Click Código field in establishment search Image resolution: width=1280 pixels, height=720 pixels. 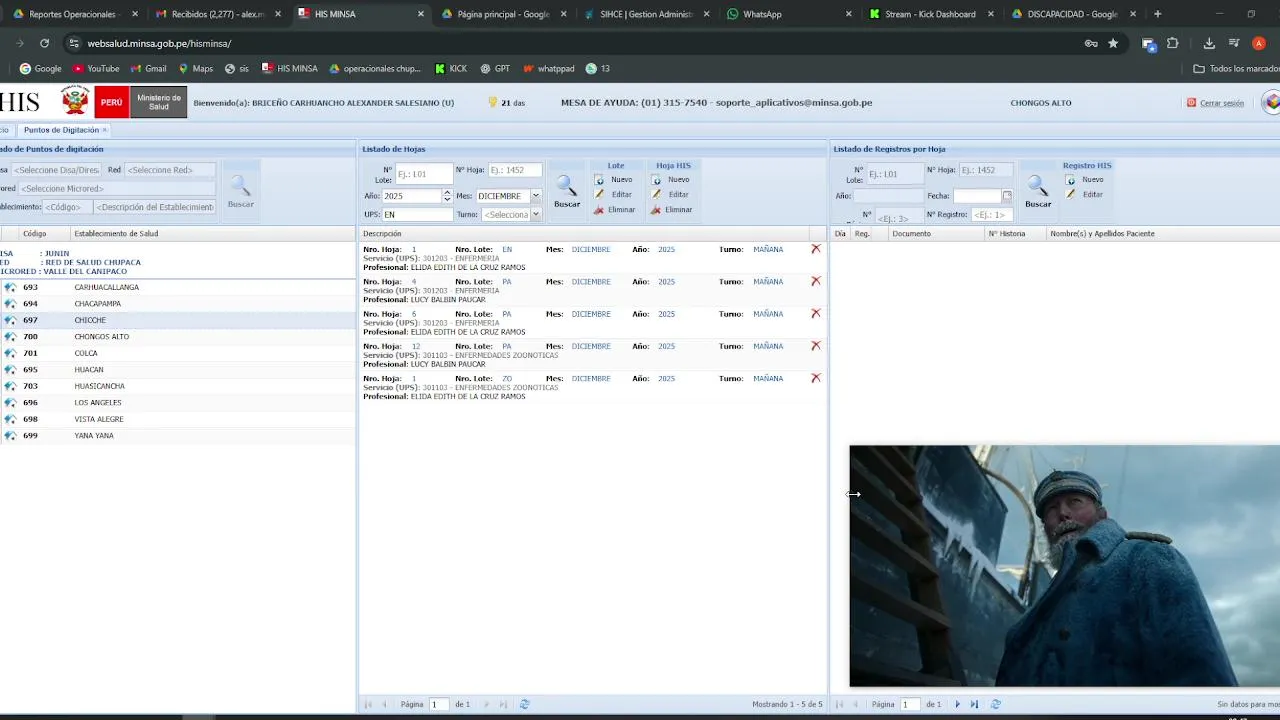(x=67, y=207)
